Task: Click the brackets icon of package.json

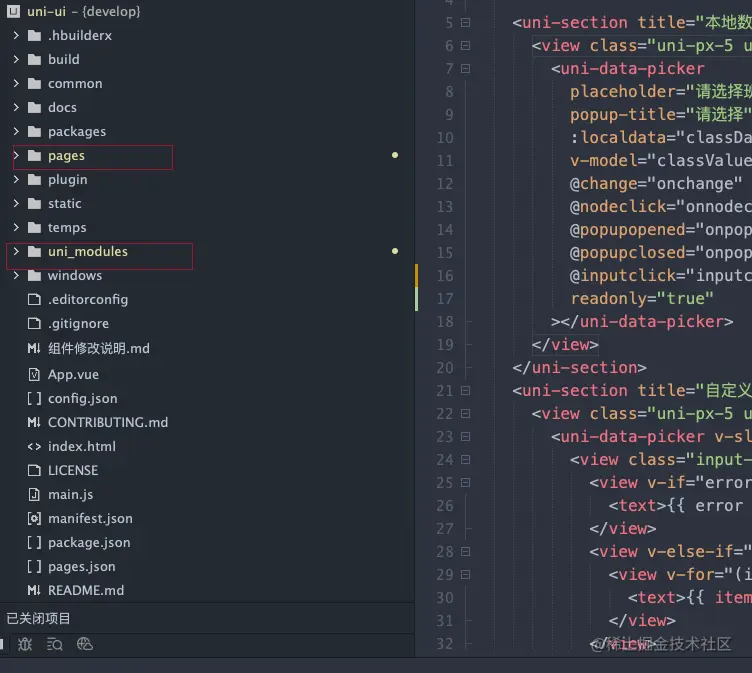Action: tap(34, 543)
